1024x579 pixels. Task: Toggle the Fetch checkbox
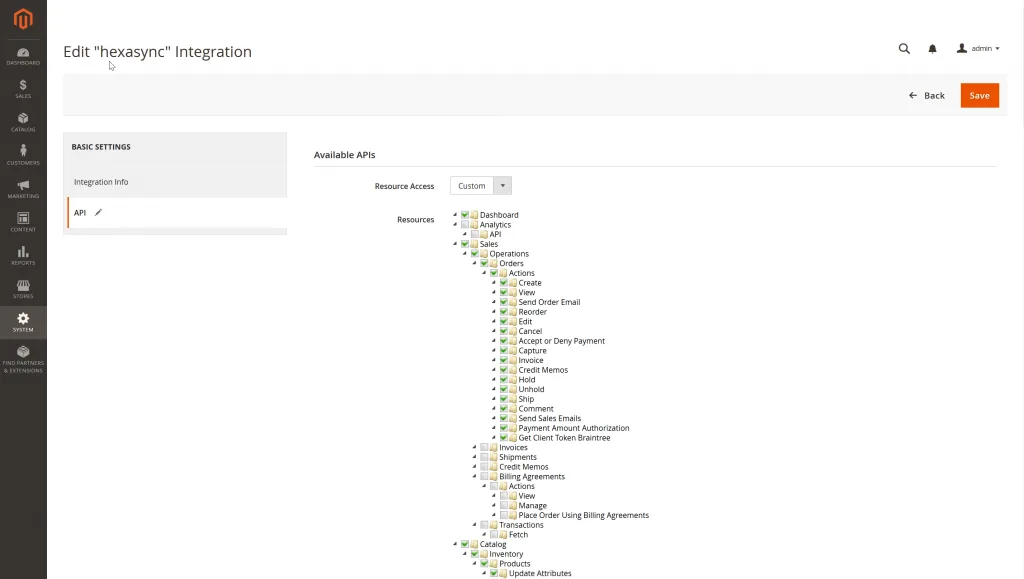click(494, 535)
